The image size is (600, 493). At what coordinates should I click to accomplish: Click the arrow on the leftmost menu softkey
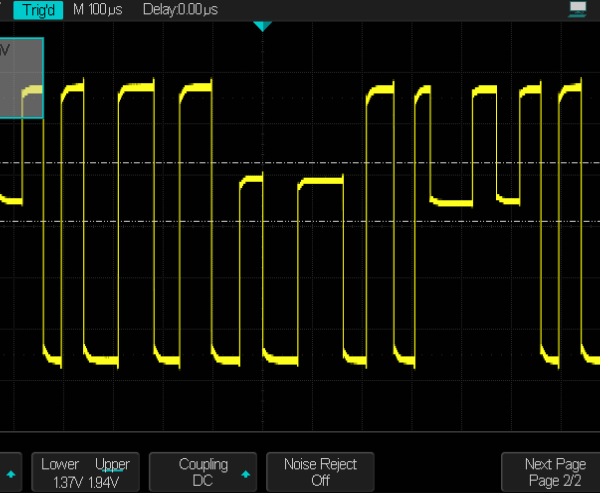click(x=11, y=474)
